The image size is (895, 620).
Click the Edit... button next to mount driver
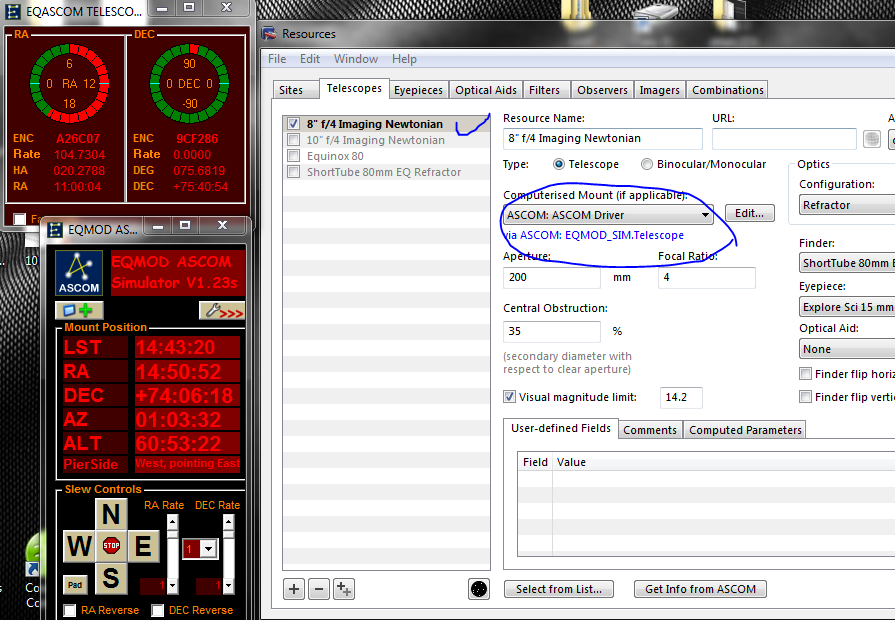coord(749,213)
